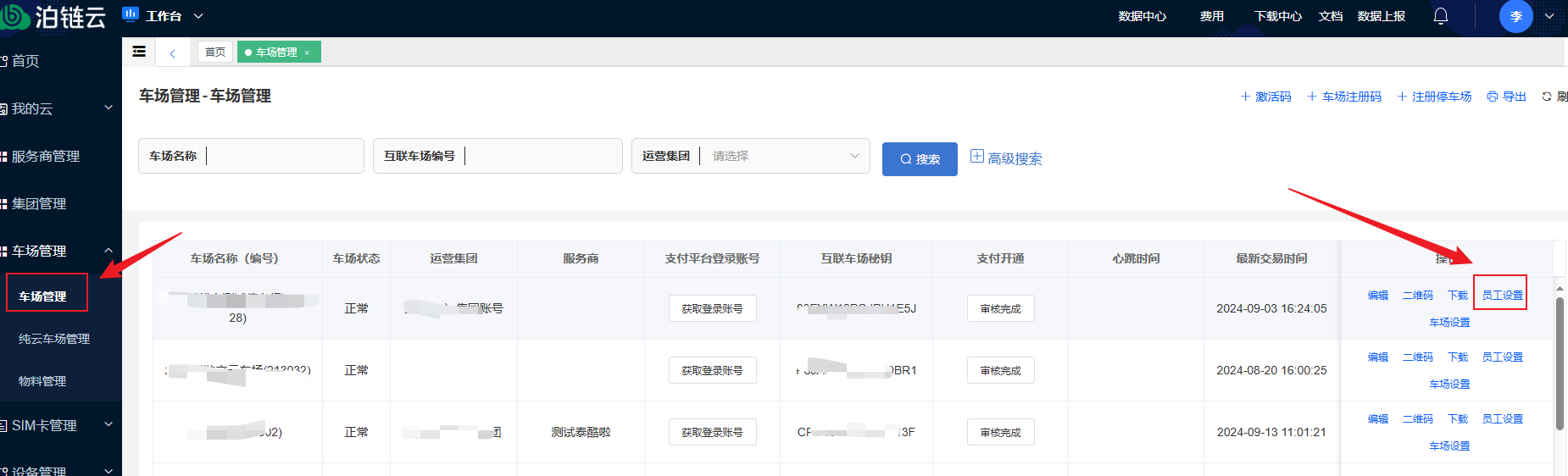This screenshot has width=1568, height=476.
Task: Click the 激活码 plus action
Action: (x=1265, y=97)
